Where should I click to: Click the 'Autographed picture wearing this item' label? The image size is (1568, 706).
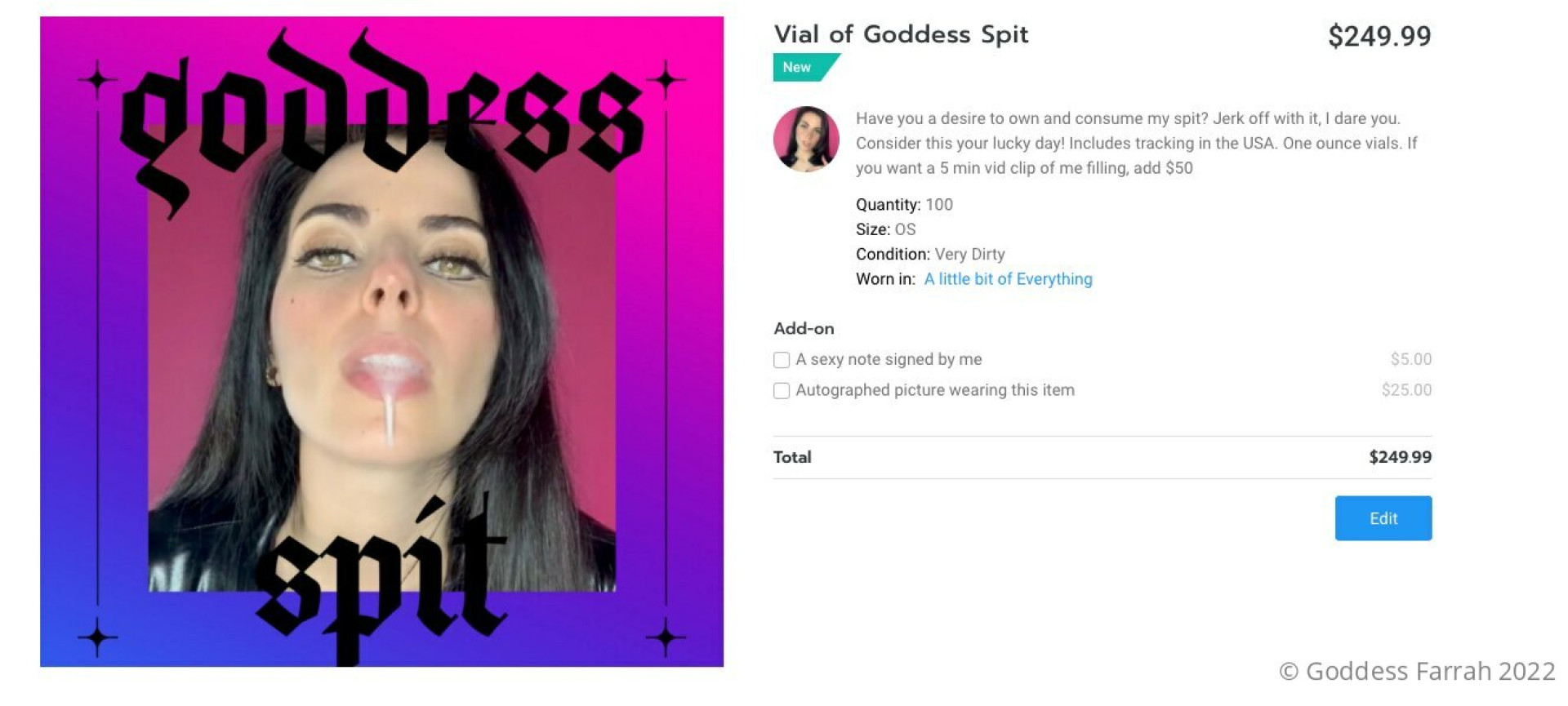coord(935,390)
